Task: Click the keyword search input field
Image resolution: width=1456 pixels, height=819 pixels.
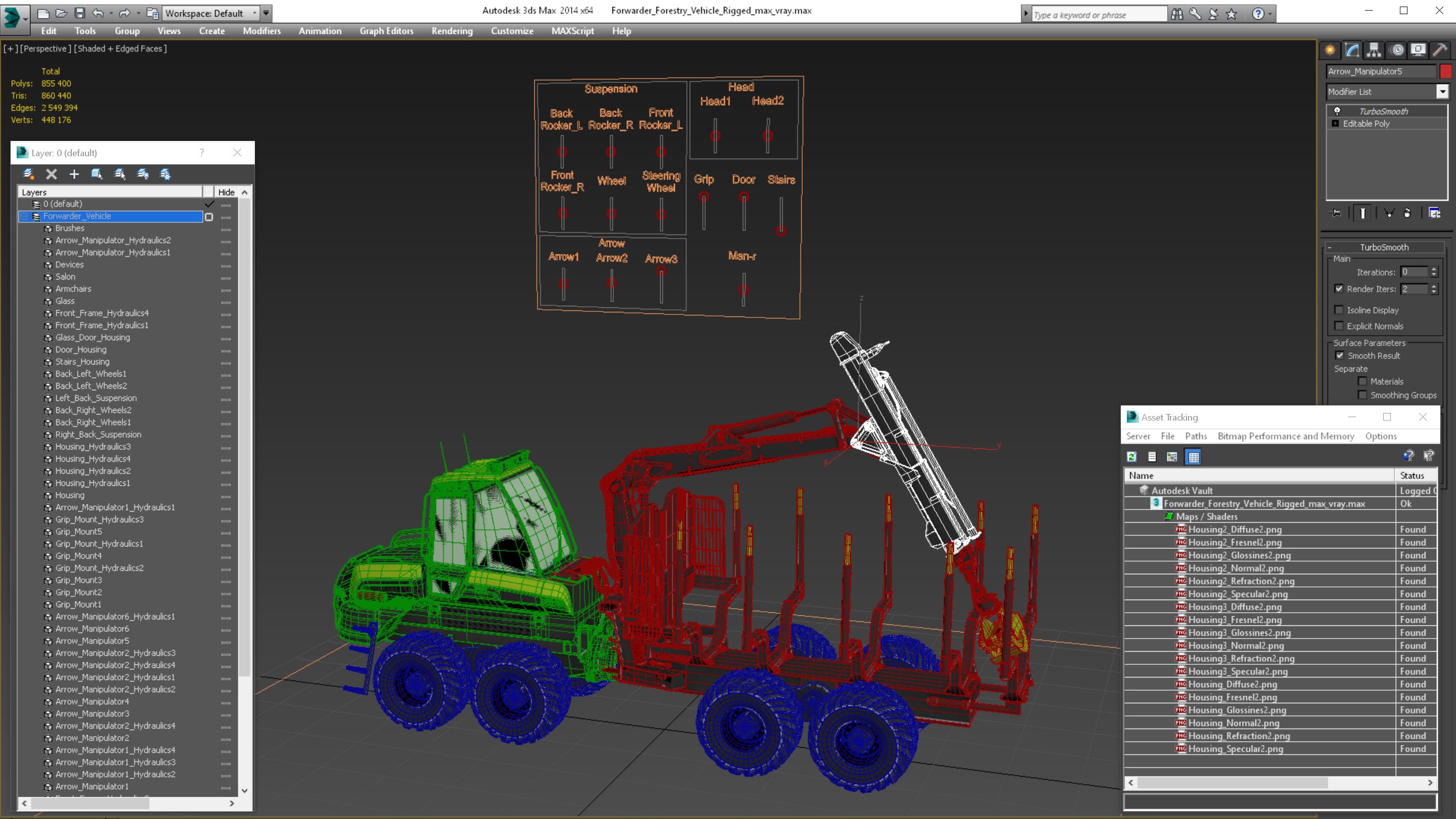Action: coord(1097,15)
